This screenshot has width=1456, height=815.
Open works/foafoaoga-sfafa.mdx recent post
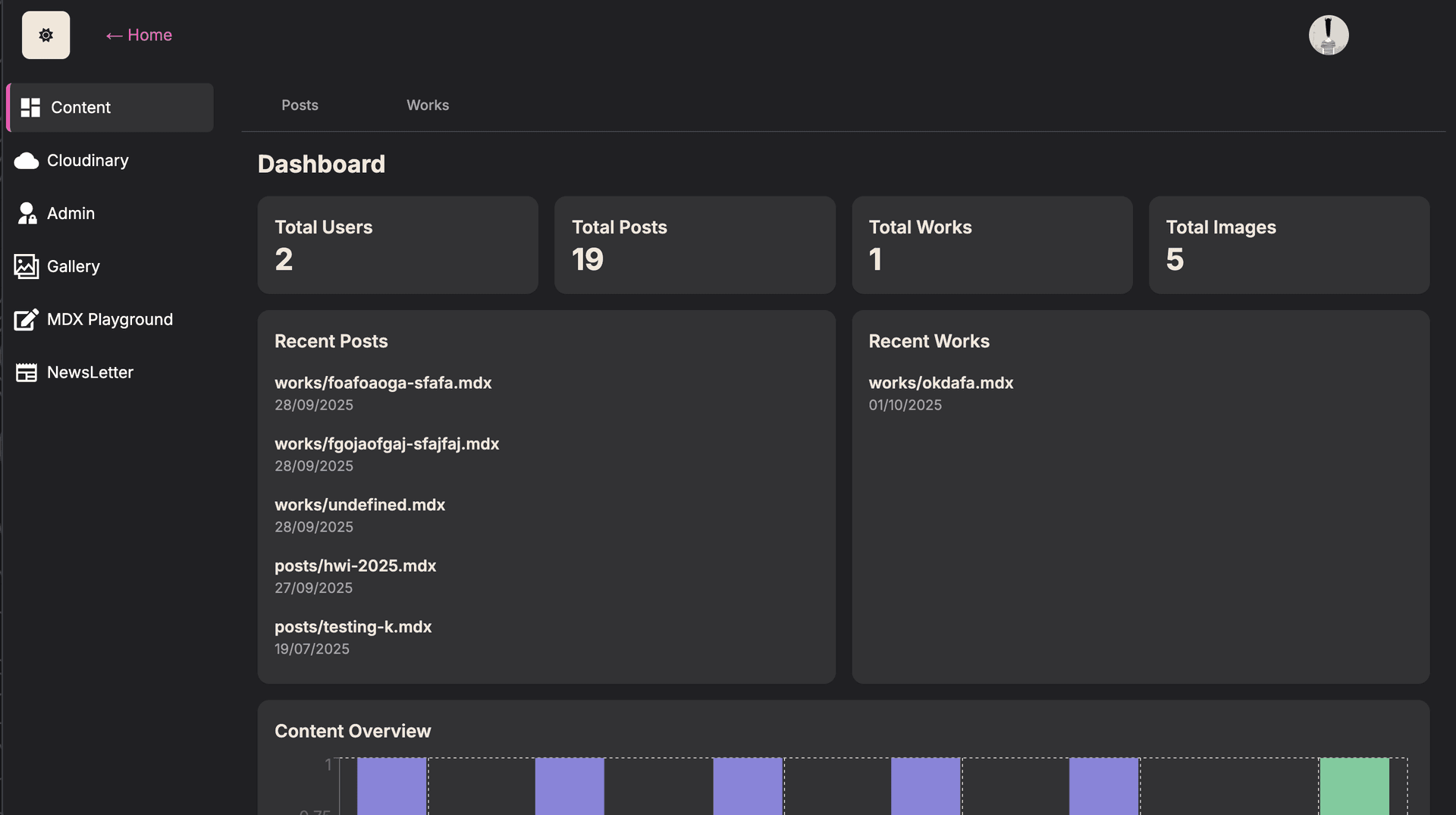[x=383, y=383]
